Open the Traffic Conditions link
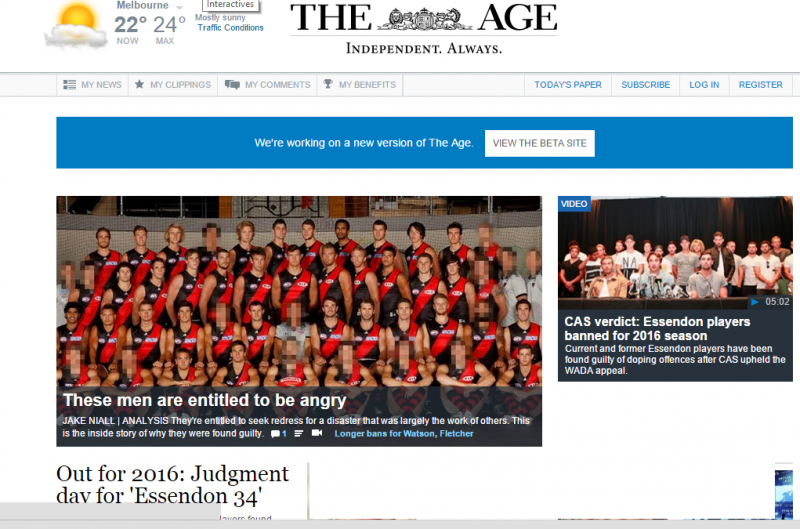Image resolution: width=800 pixels, height=529 pixels. pos(231,28)
